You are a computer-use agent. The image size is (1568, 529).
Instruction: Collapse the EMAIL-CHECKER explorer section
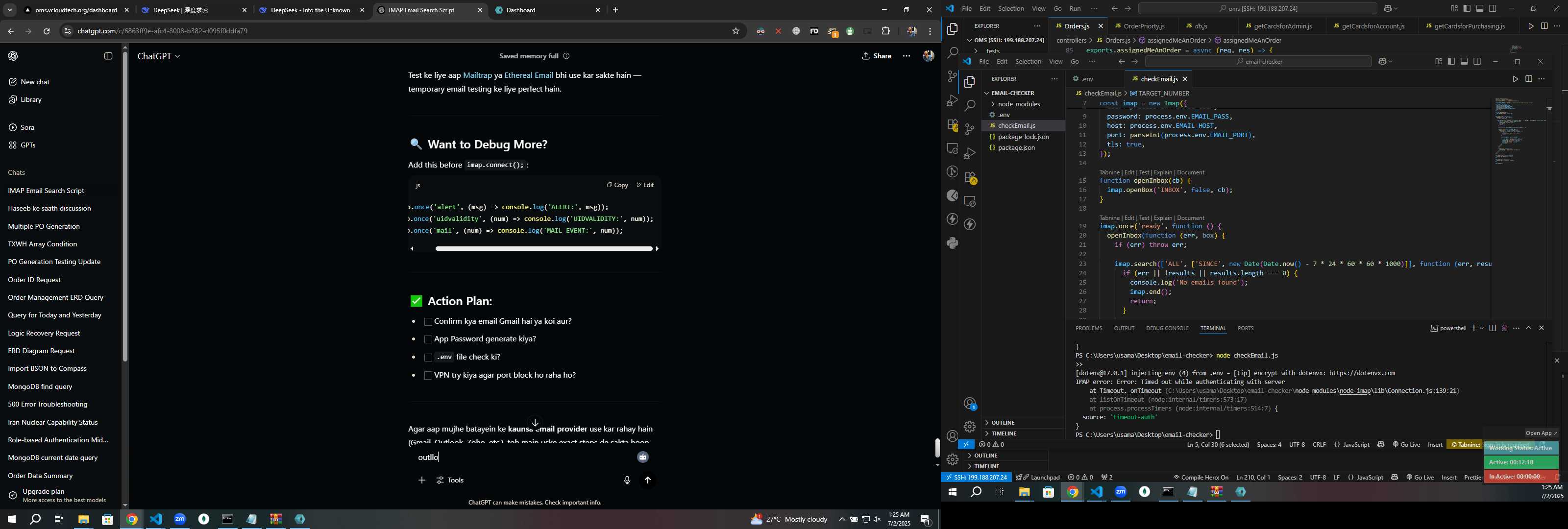pos(1012,93)
